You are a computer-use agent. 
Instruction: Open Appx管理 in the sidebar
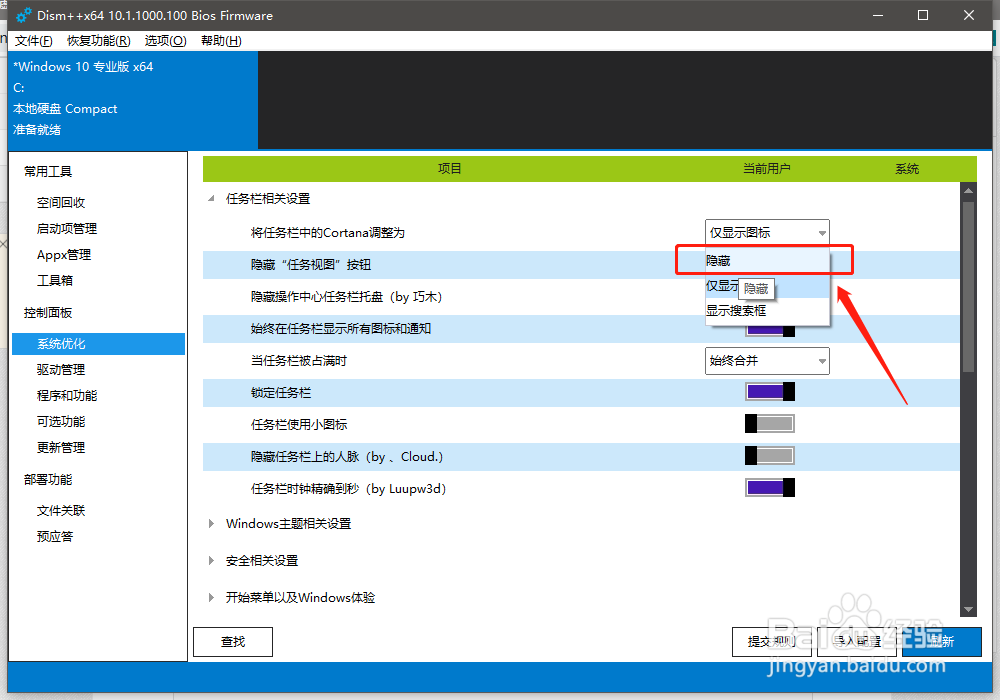[64, 255]
